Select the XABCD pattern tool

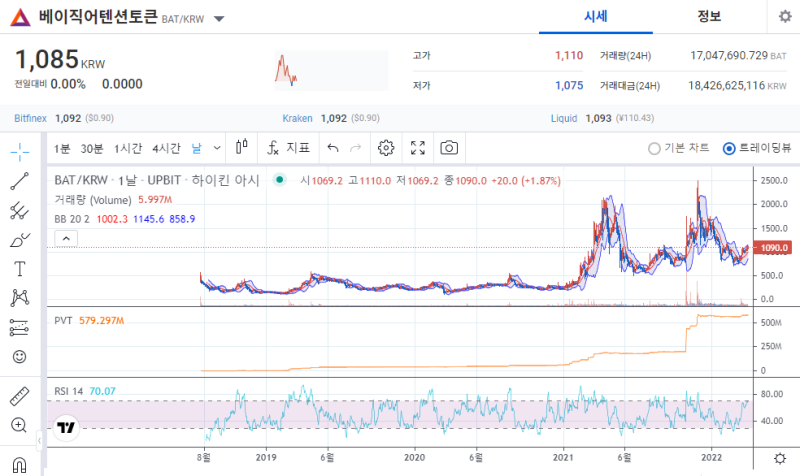19,298
